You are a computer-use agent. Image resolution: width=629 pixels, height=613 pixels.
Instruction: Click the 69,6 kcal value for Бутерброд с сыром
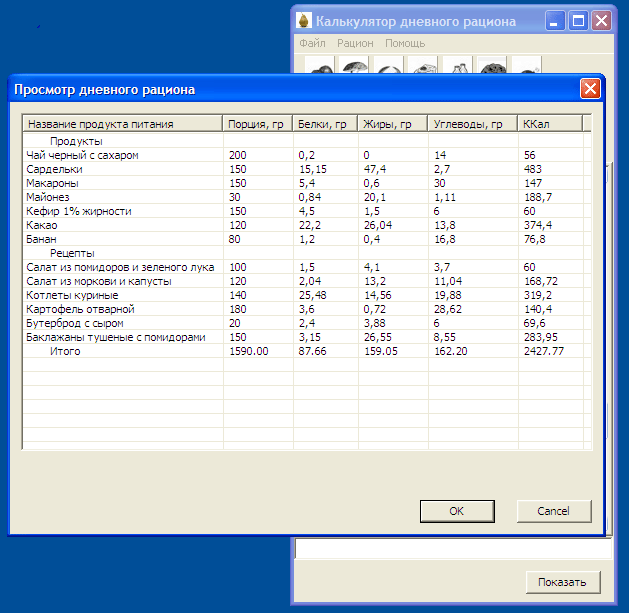point(535,323)
